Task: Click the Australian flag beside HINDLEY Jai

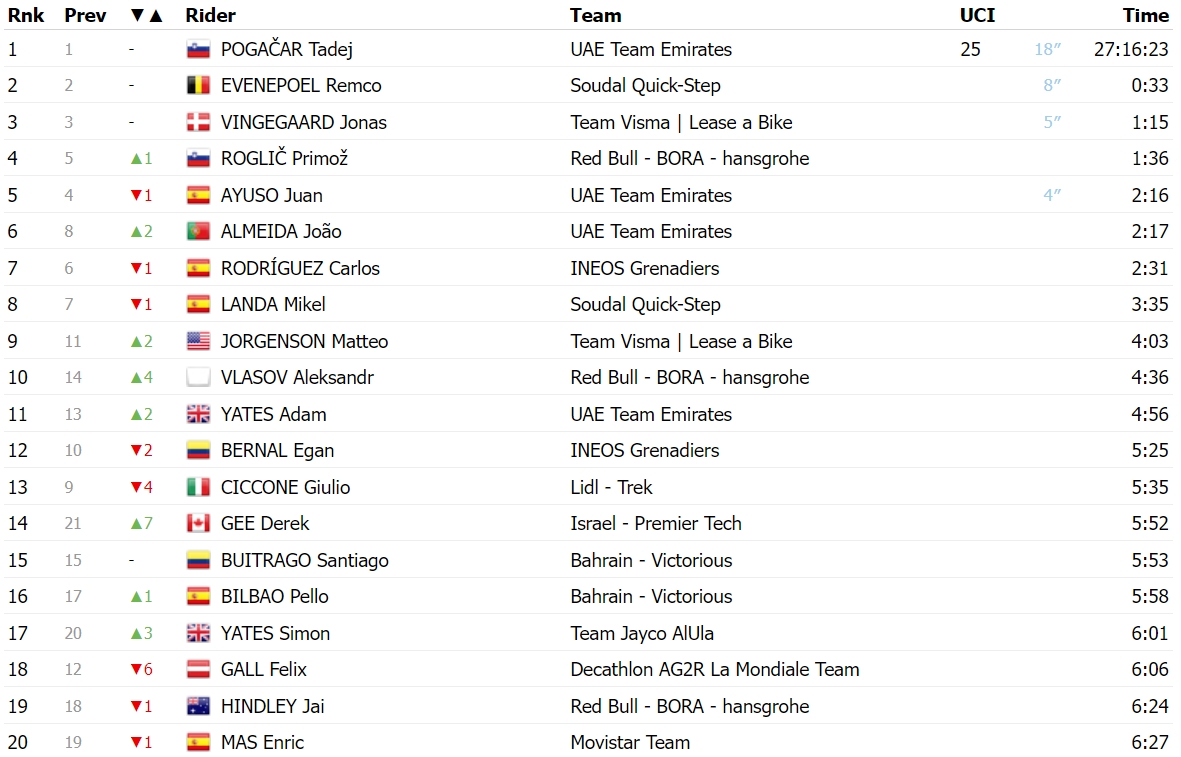Action: tap(198, 707)
